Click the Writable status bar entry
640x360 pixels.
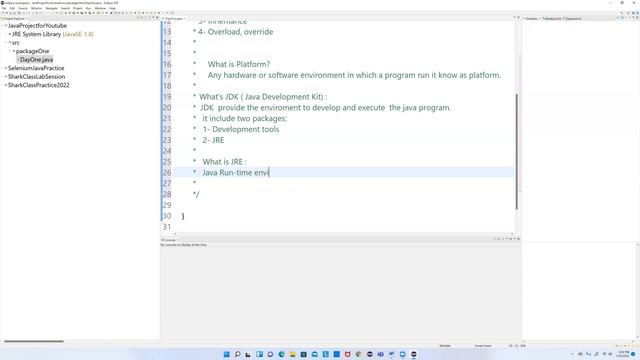click(x=445, y=346)
